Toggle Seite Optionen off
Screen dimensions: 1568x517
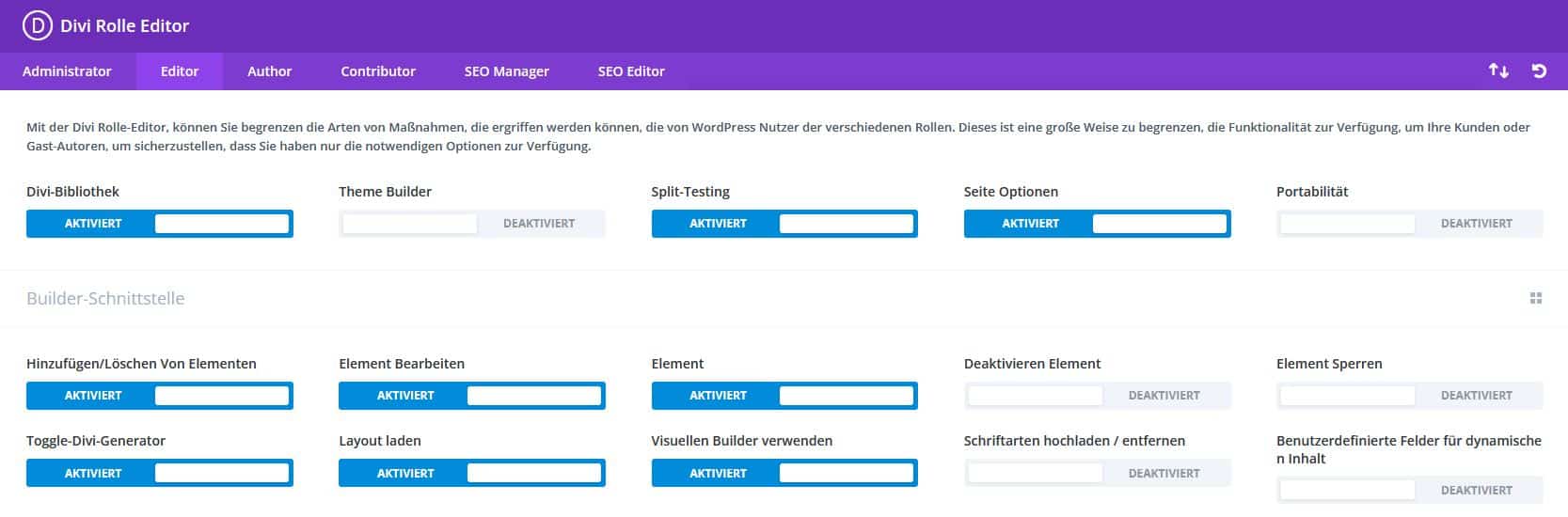[1098, 224]
